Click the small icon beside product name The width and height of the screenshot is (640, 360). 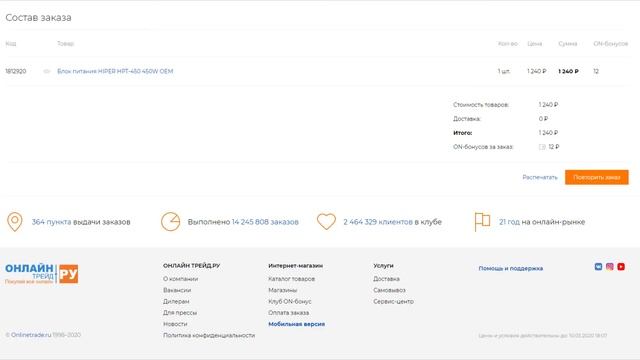(47, 71)
